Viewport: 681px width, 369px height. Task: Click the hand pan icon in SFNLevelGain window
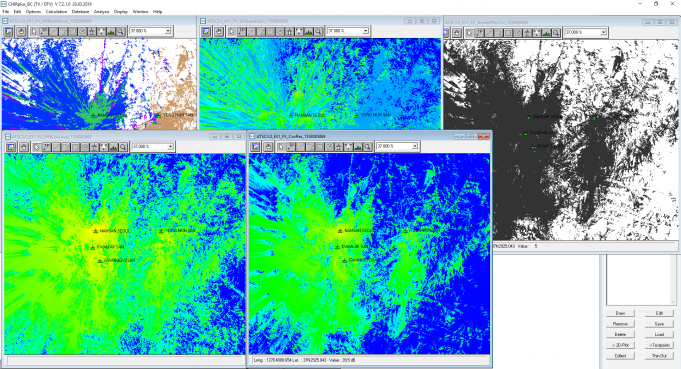click(218, 31)
